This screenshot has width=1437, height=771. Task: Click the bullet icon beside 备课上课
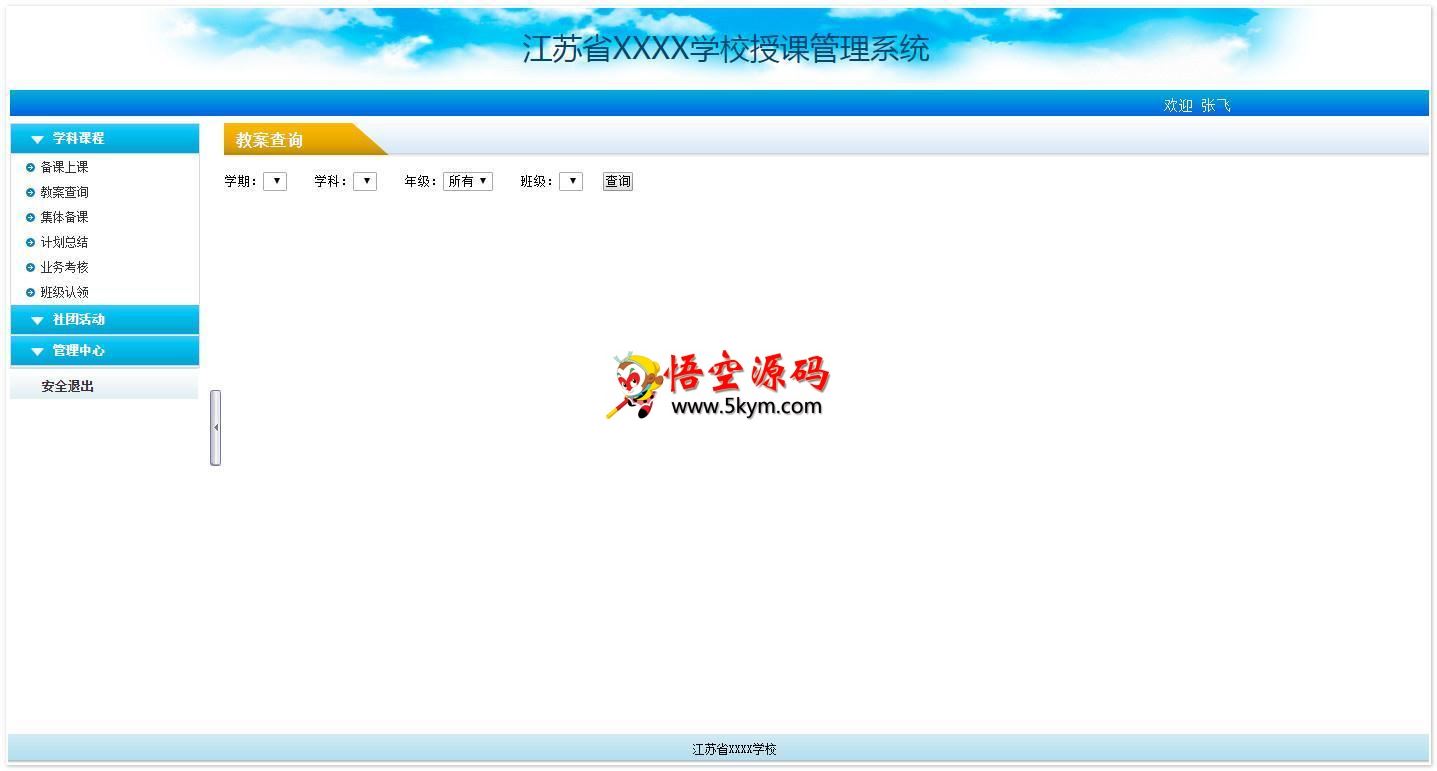click(x=30, y=167)
